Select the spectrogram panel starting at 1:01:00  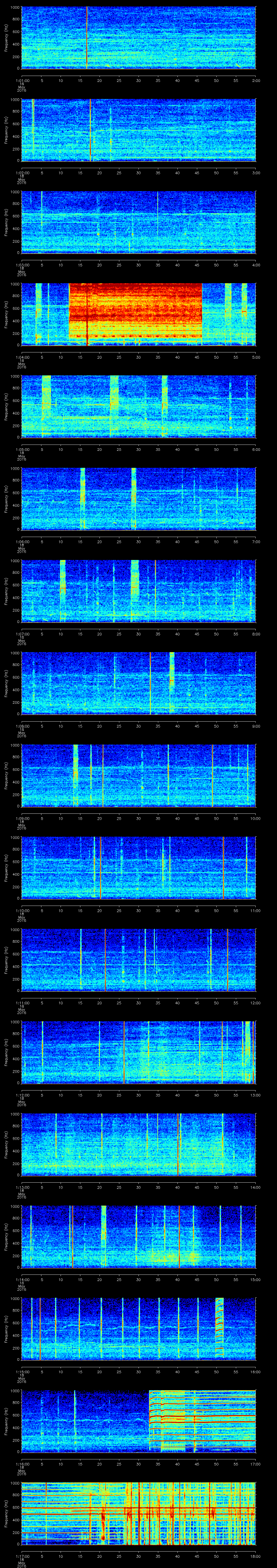coord(138,38)
